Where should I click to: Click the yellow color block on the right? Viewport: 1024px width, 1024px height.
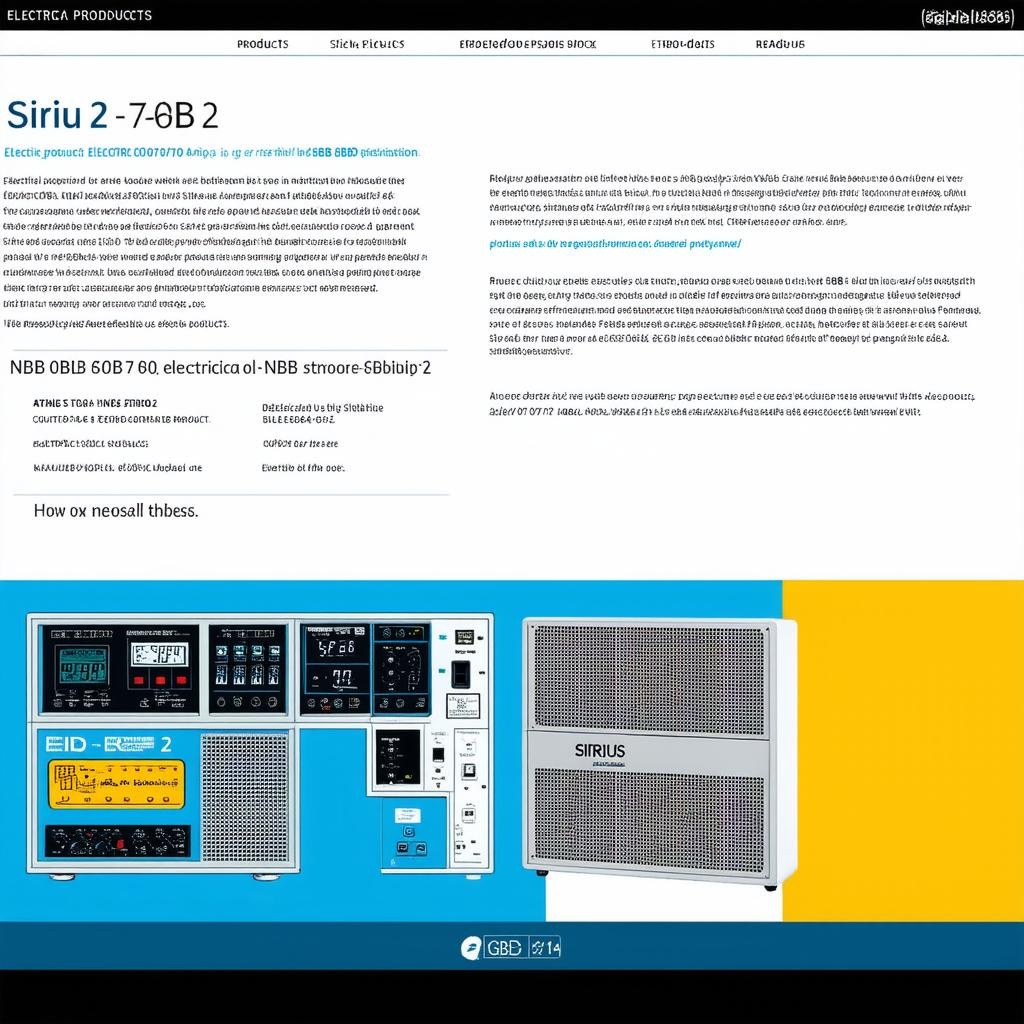coord(902,750)
